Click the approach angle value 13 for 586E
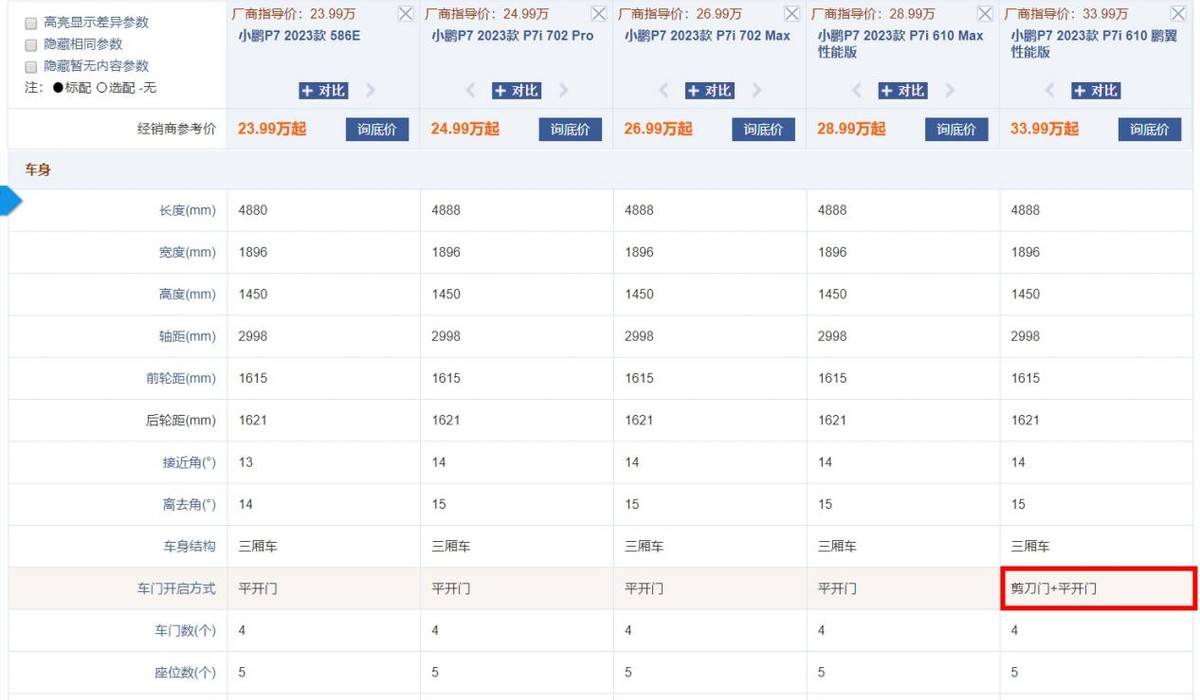1200x700 pixels. click(246, 462)
